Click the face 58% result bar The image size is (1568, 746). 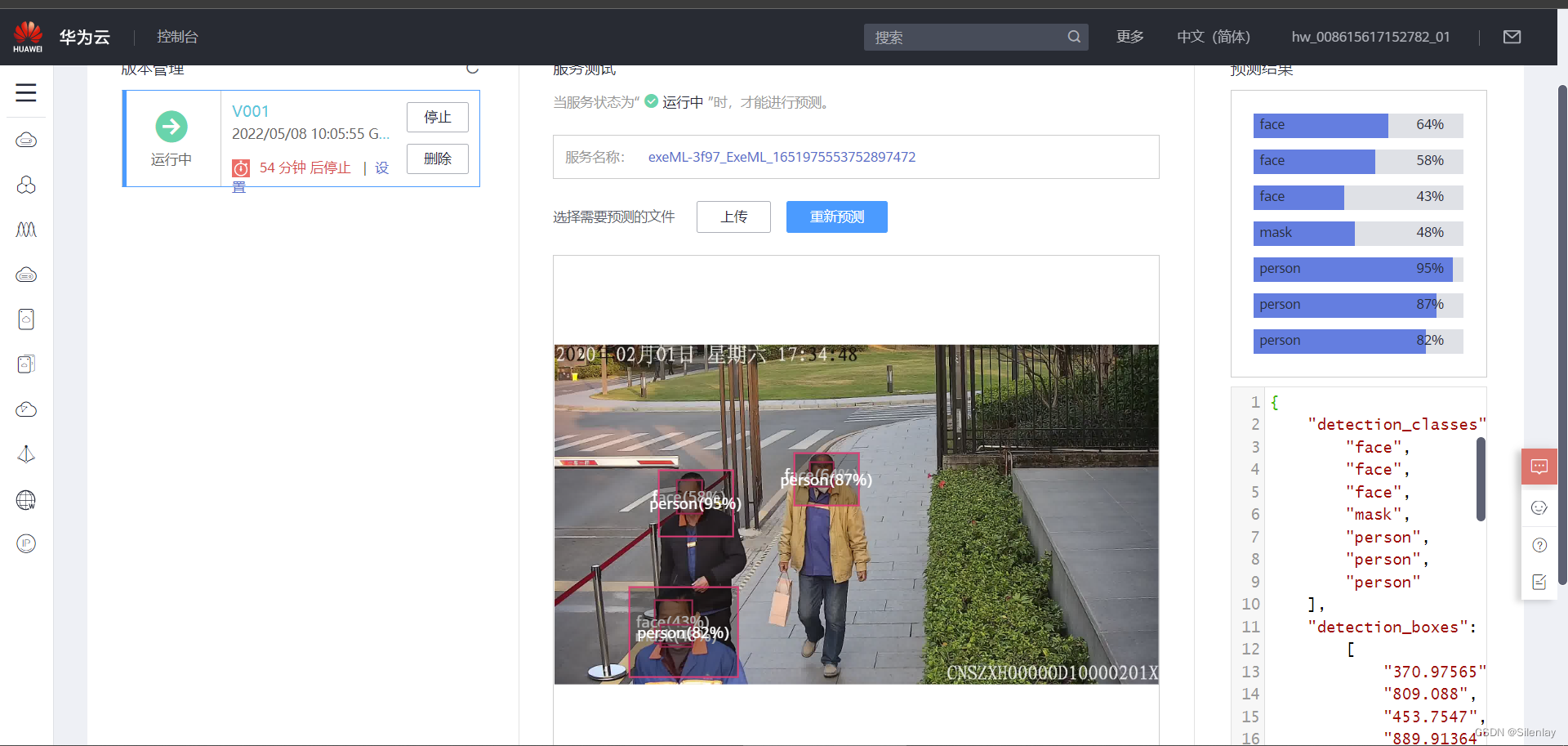(1358, 161)
